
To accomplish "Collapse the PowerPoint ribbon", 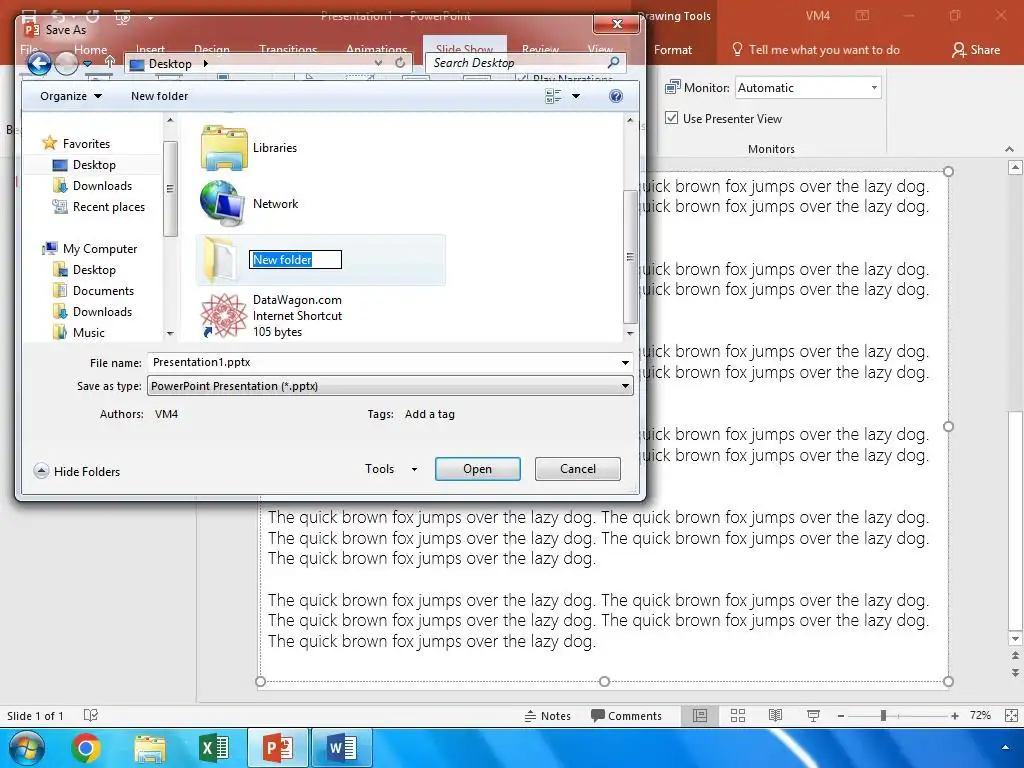I will (1010, 149).
